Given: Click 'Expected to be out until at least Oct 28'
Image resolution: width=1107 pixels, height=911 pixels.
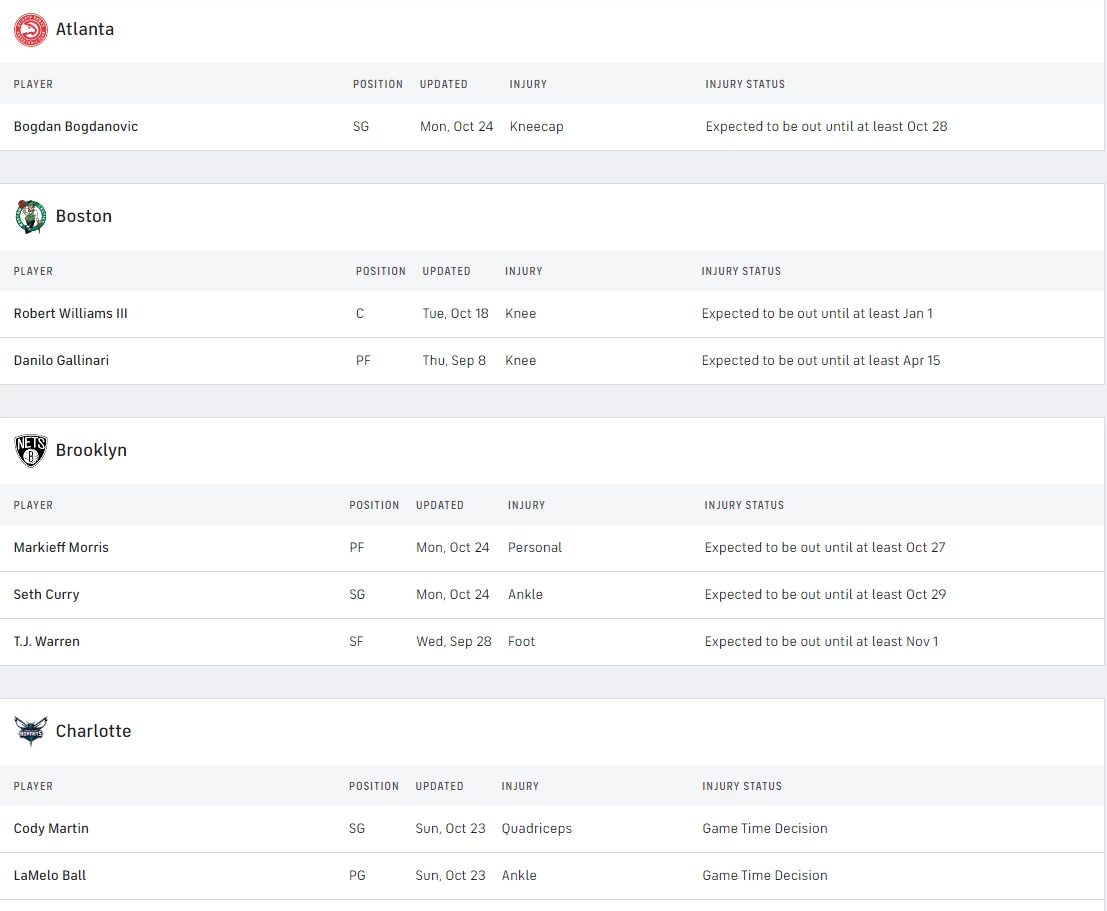Looking at the screenshot, I should (826, 126).
